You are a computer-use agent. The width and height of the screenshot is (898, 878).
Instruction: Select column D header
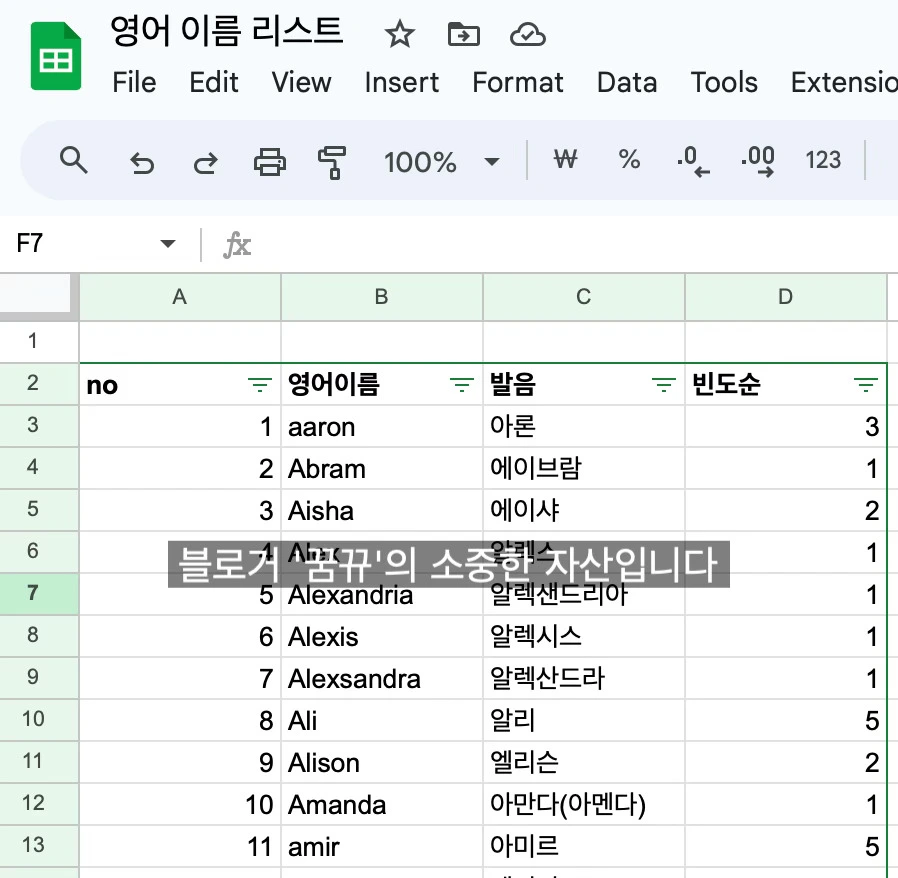pyautogui.click(x=786, y=297)
